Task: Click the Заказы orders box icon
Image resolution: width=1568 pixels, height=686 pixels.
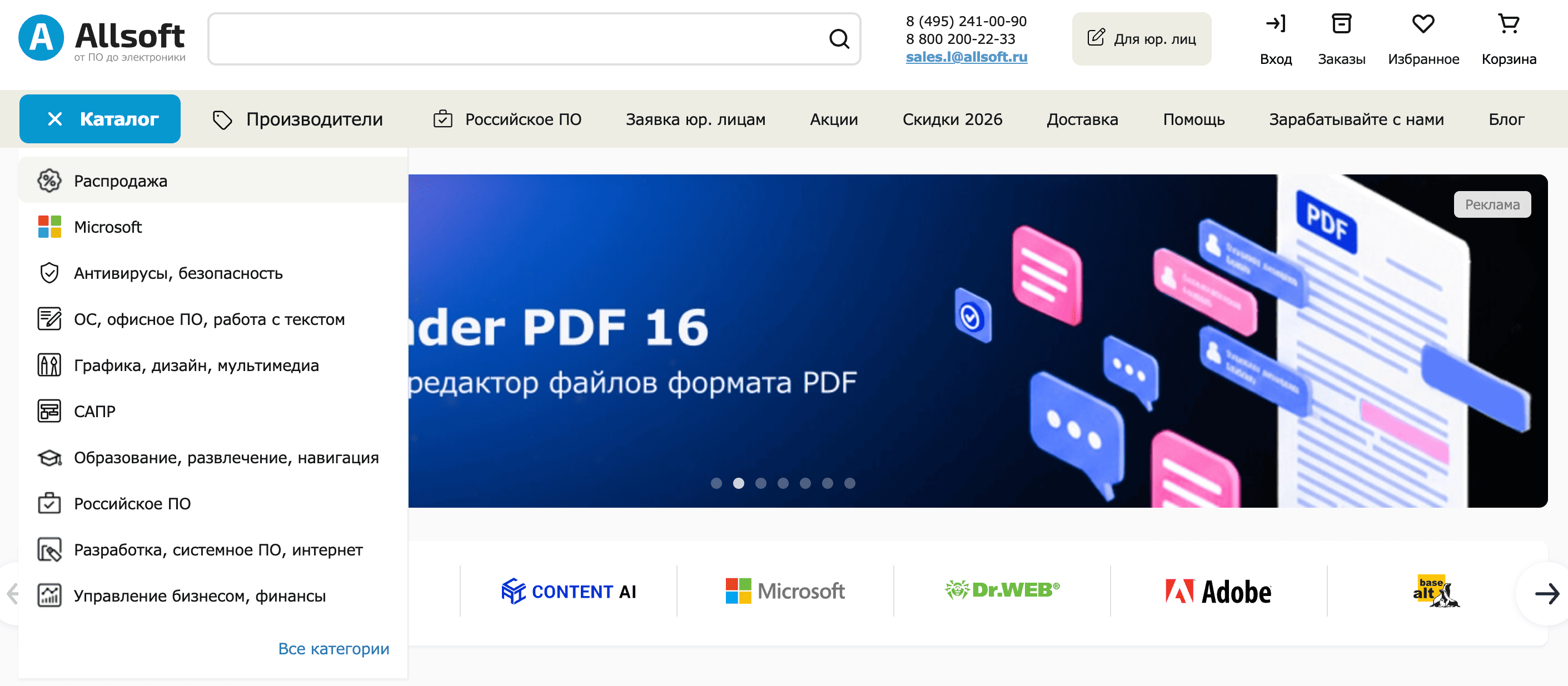Action: point(1341,25)
